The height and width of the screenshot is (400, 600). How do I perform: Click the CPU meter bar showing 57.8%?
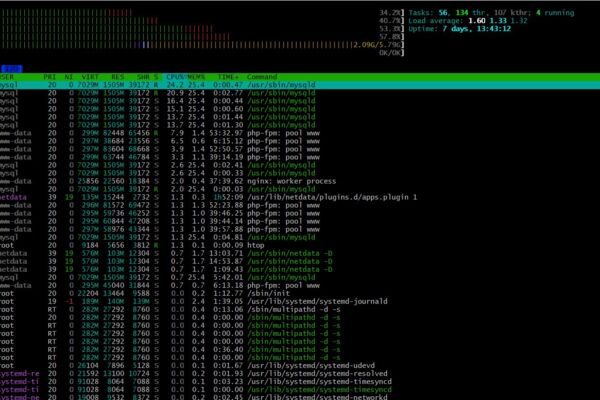click(x=202, y=37)
